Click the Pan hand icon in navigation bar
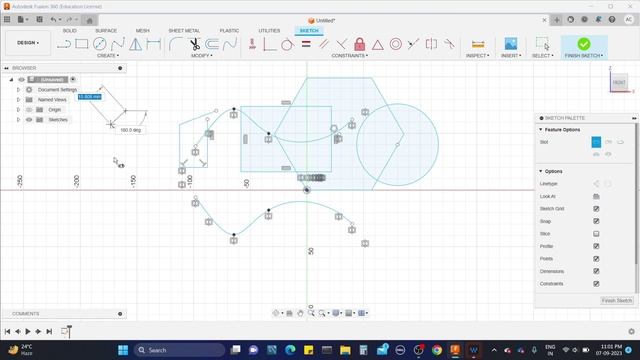This screenshot has width=640, height=360. 300,313
